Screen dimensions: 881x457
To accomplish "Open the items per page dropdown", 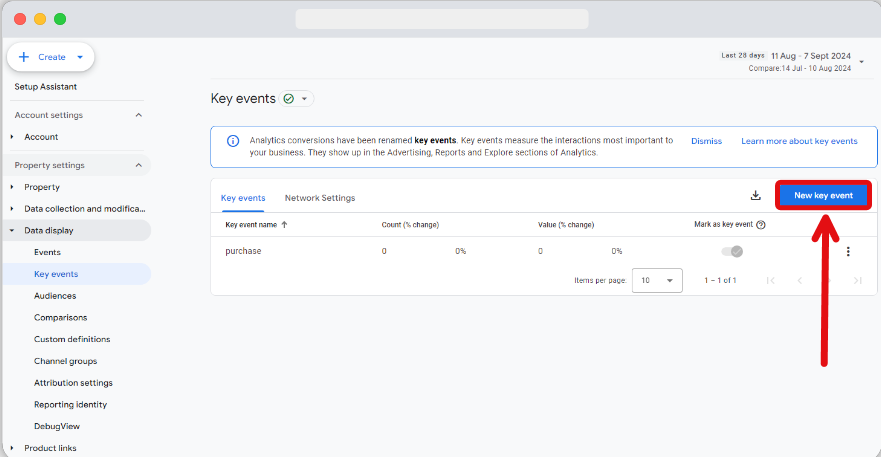I will (657, 280).
